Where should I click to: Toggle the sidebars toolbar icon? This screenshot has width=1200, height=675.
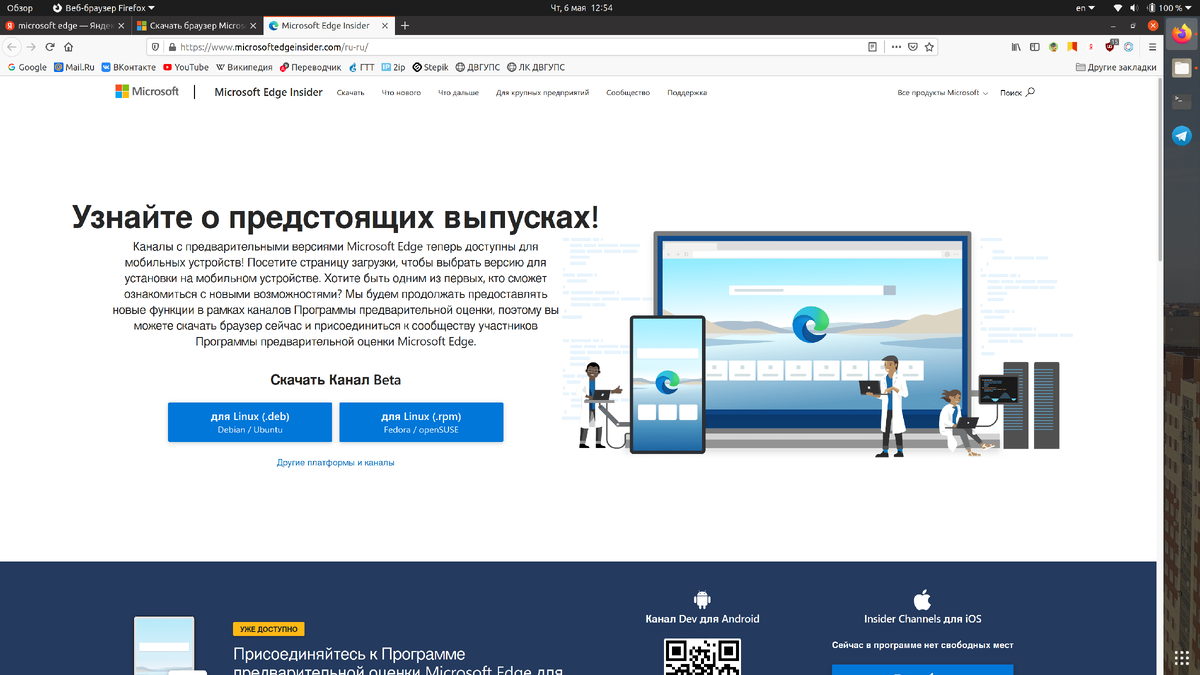pyautogui.click(x=1035, y=47)
